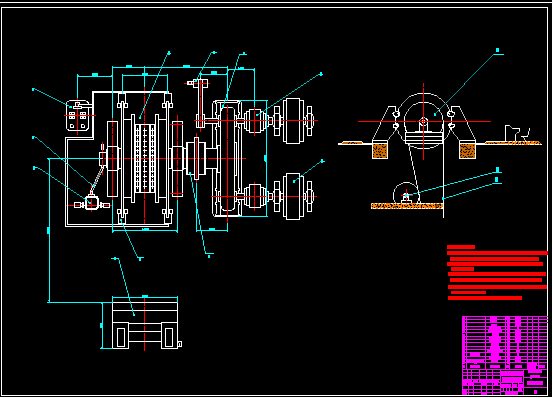This screenshot has width=553, height=398.
Task: Click the large drum circle in section view
Action: 424,121
